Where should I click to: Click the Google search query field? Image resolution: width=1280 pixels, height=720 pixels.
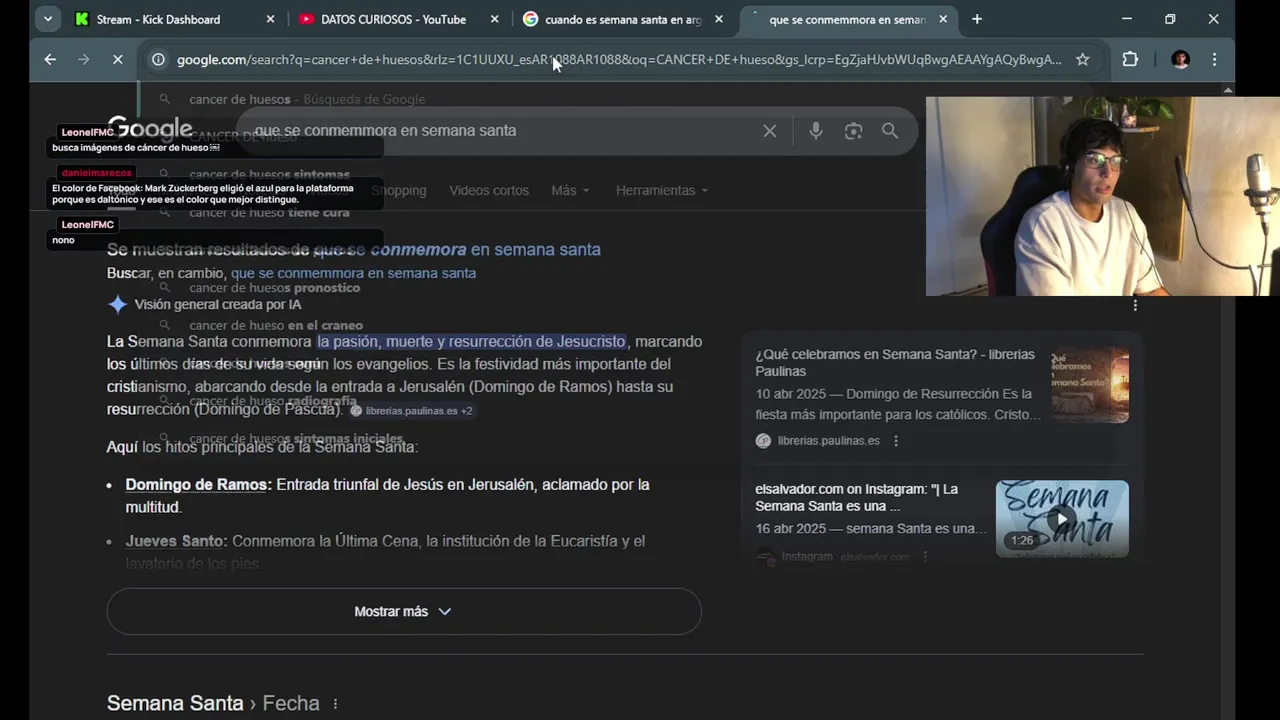pos(500,131)
